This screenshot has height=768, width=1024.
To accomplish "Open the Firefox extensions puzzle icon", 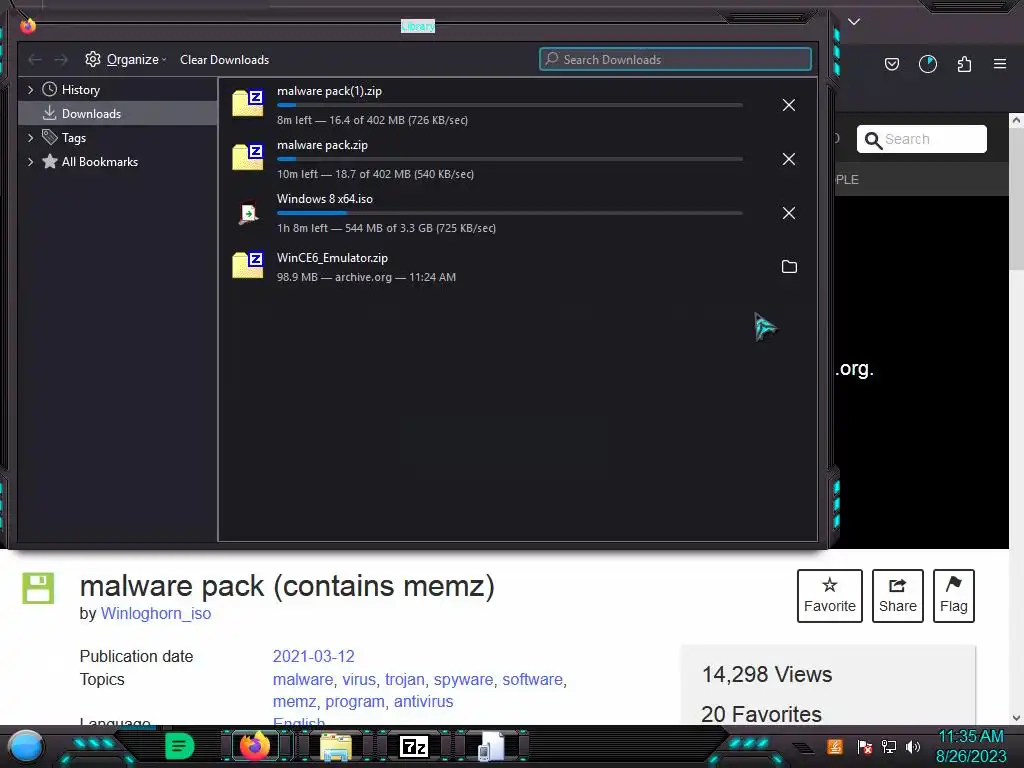I will pos(965,64).
